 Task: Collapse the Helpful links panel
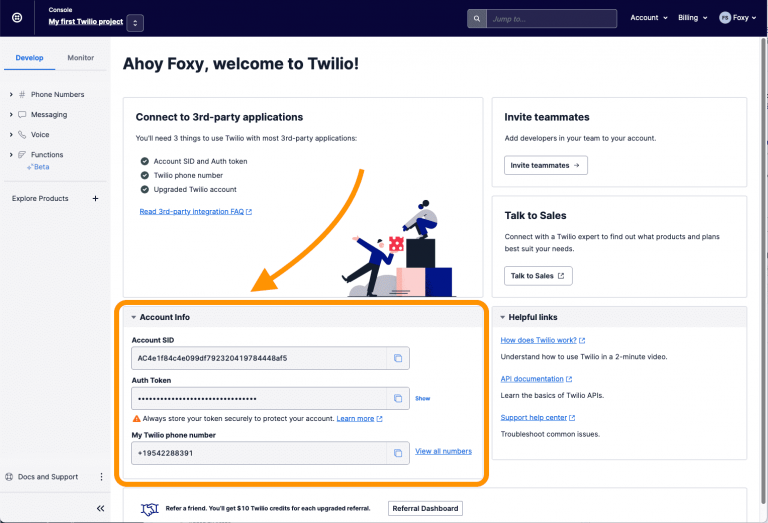[x=502, y=317]
